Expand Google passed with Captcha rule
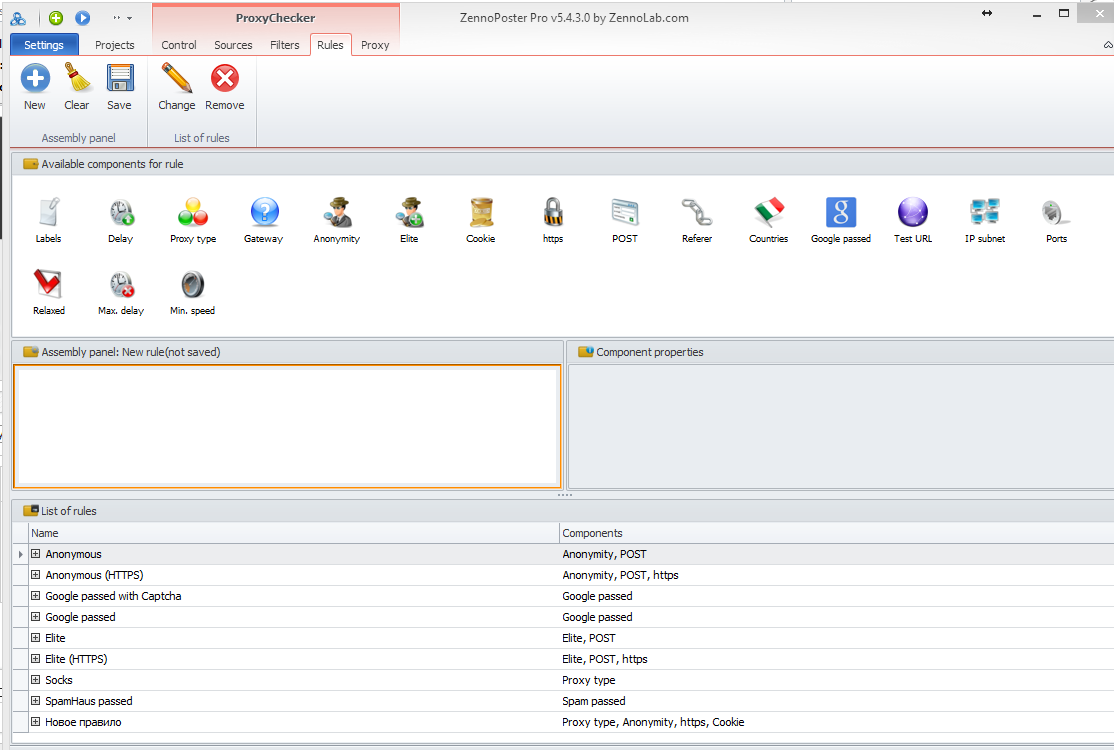Image resolution: width=1114 pixels, height=750 pixels. pyautogui.click(x=36, y=596)
